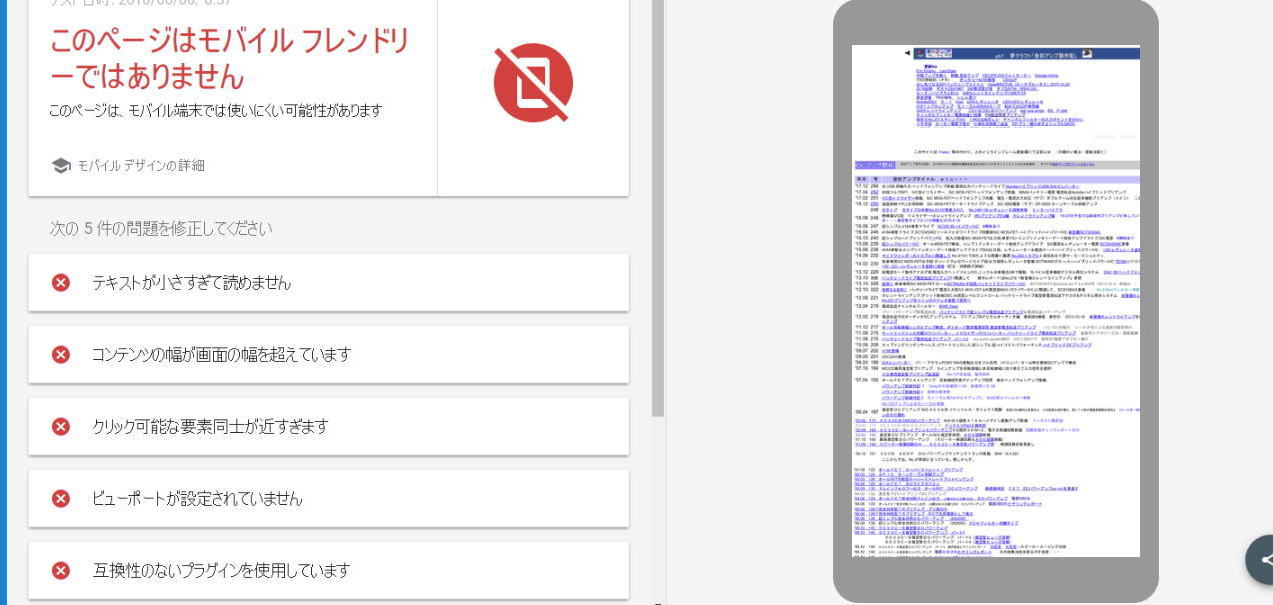Click the vertical scrollbar of results panel

coord(658,200)
